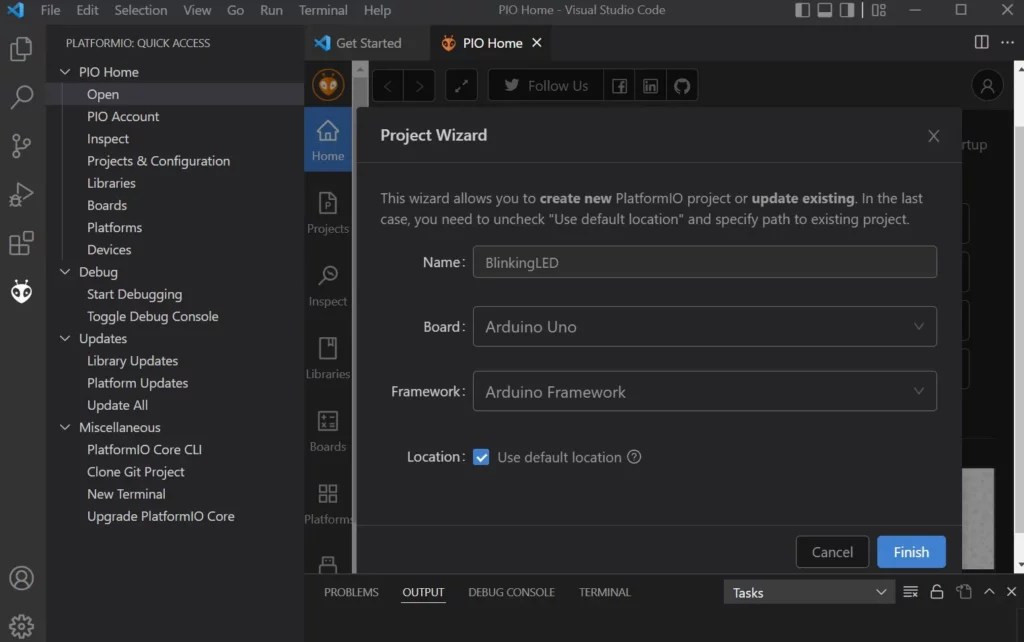Open the Explorer view in activity bar
The image size is (1024, 642).
(x=21, y=49)
